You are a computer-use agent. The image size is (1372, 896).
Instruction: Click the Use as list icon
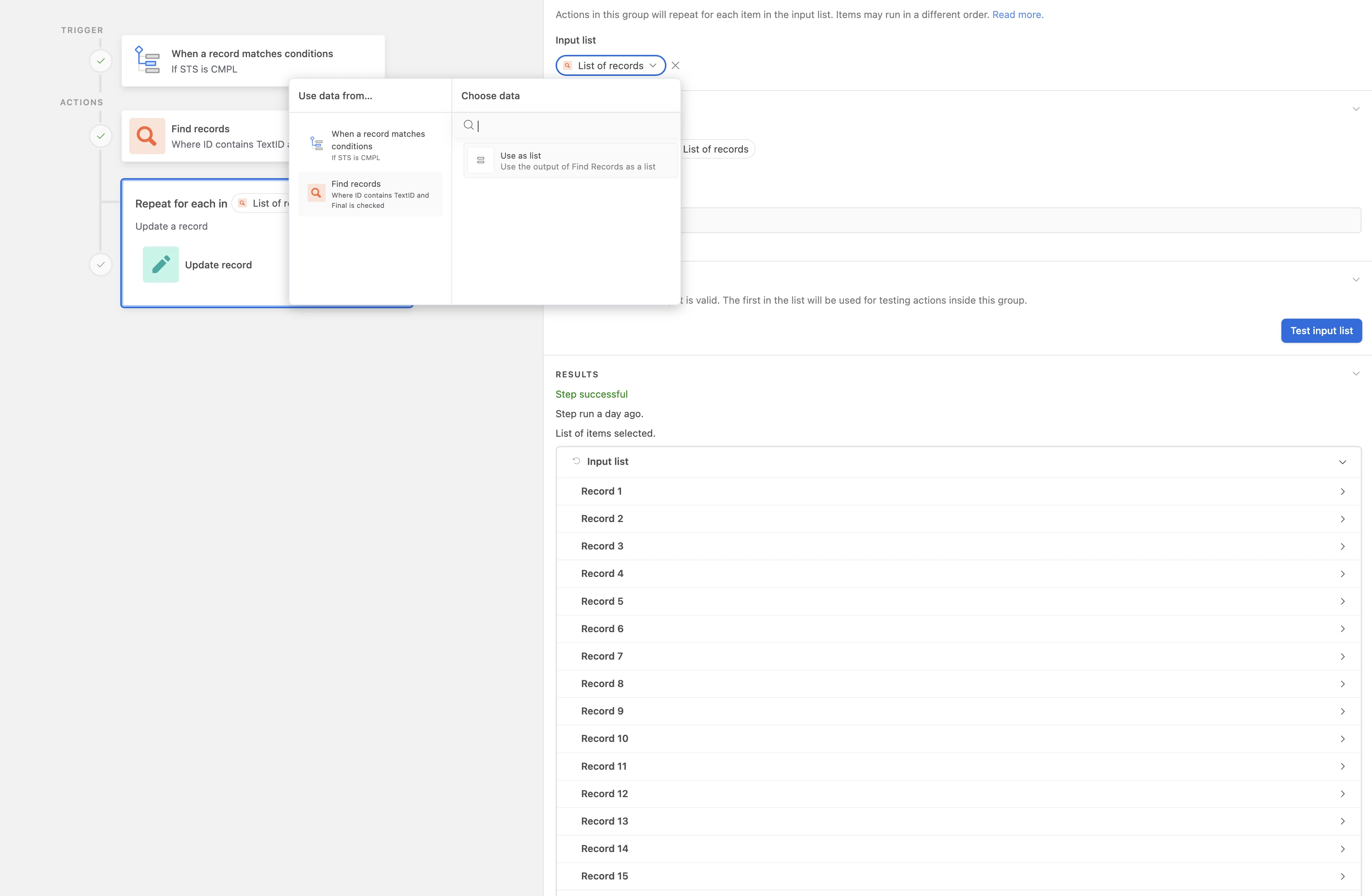click(480, 160)
